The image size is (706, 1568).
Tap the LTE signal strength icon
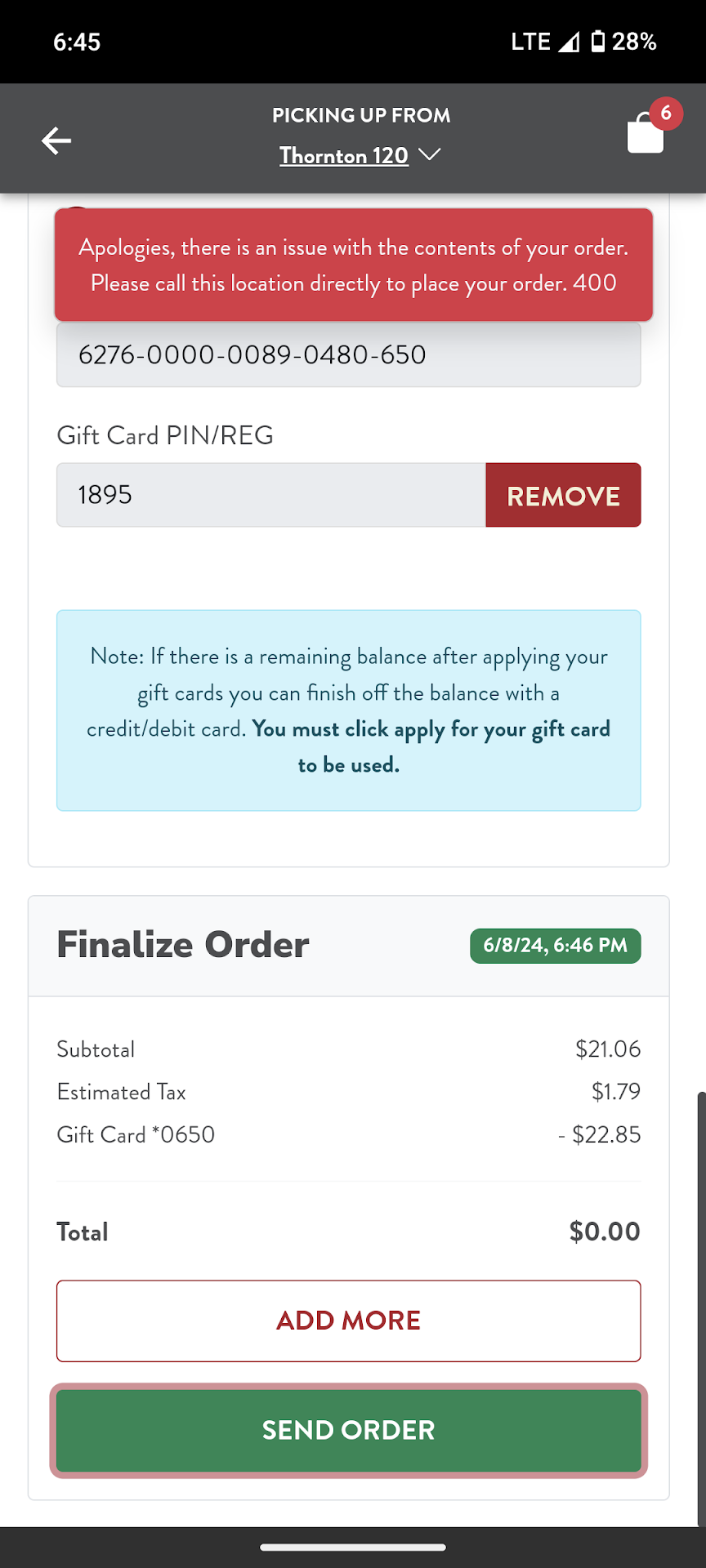pos(569,42)
